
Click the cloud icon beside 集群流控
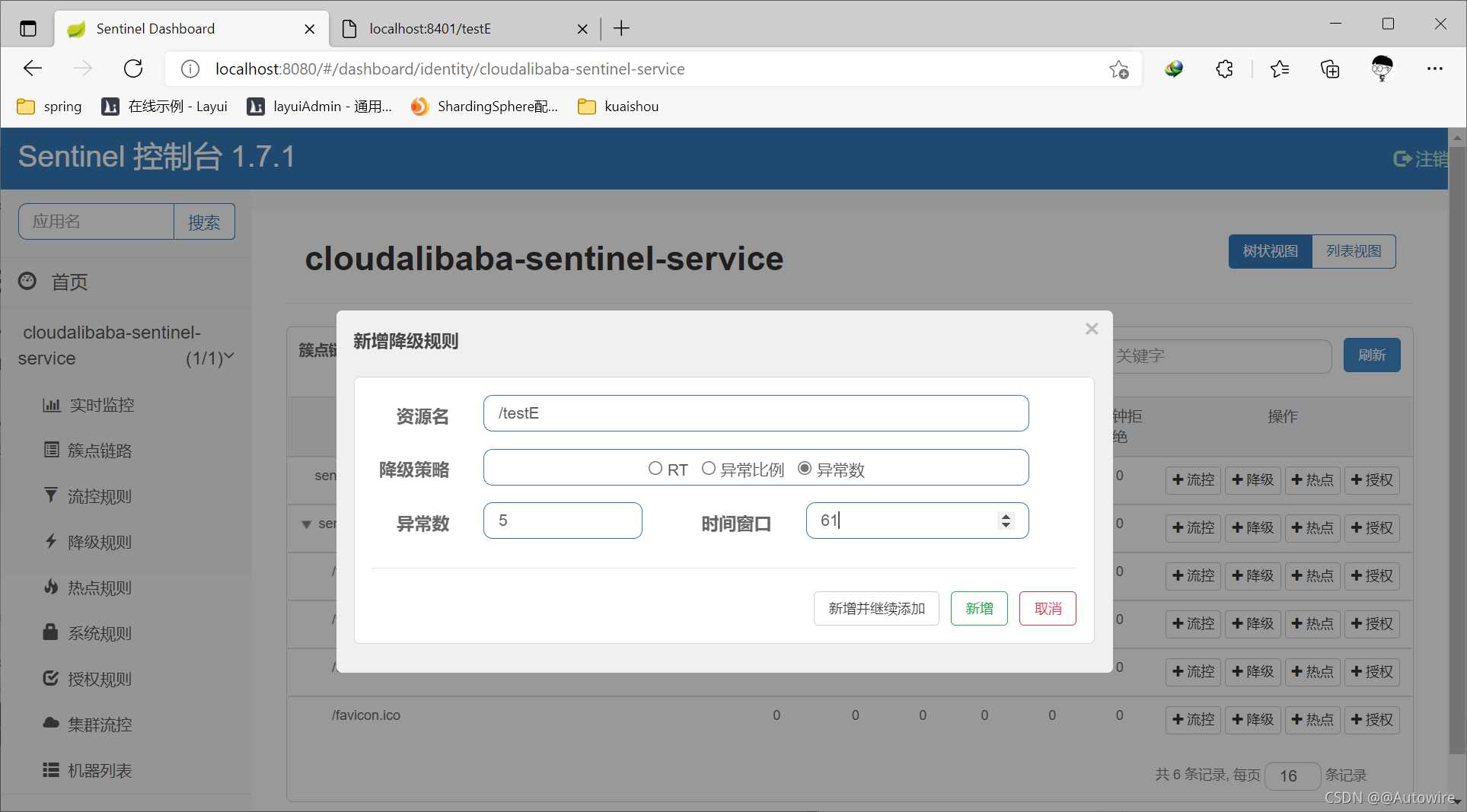(51, 723)
